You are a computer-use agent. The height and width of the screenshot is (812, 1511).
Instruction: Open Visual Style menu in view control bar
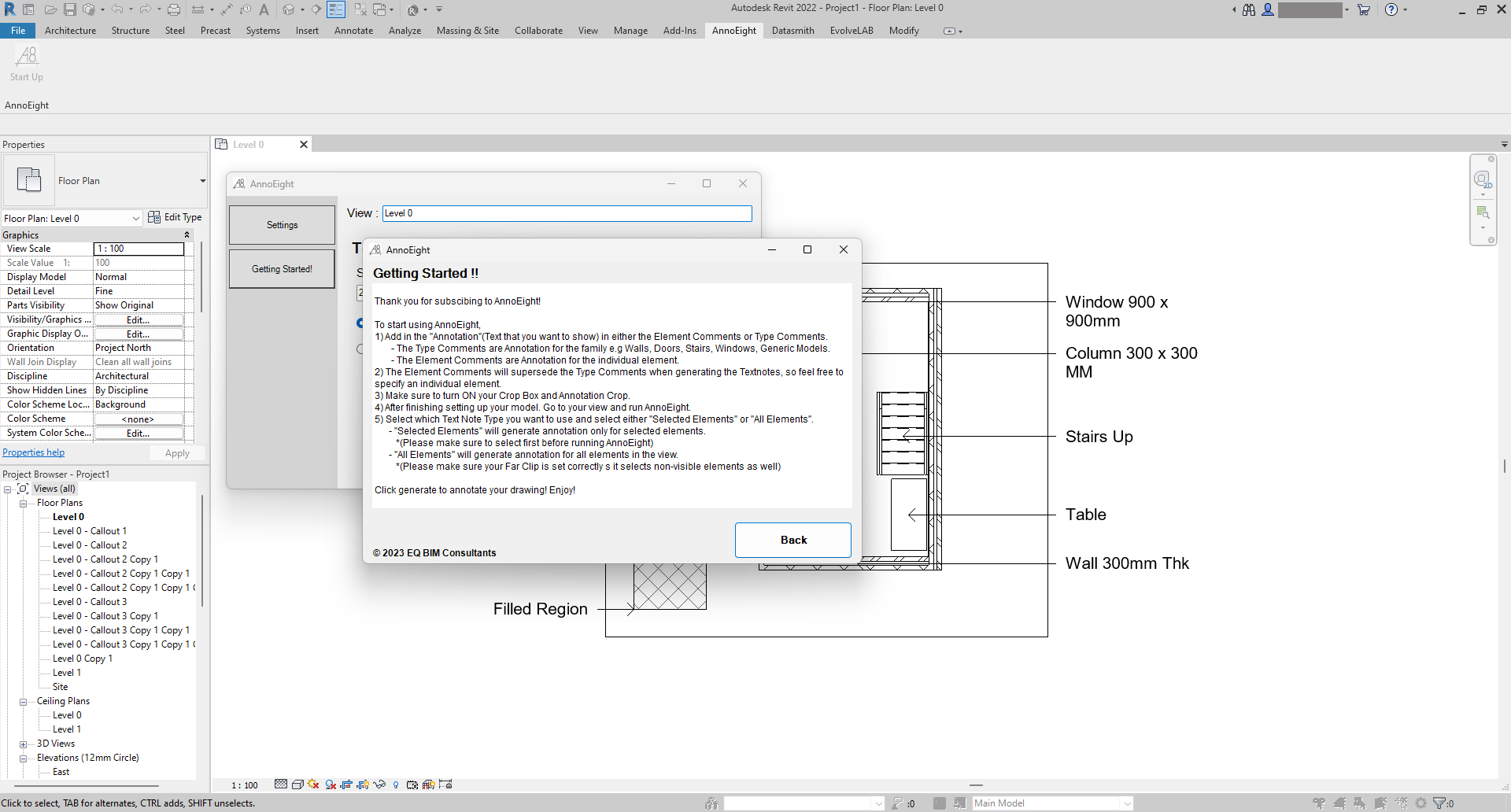point(297,784)
